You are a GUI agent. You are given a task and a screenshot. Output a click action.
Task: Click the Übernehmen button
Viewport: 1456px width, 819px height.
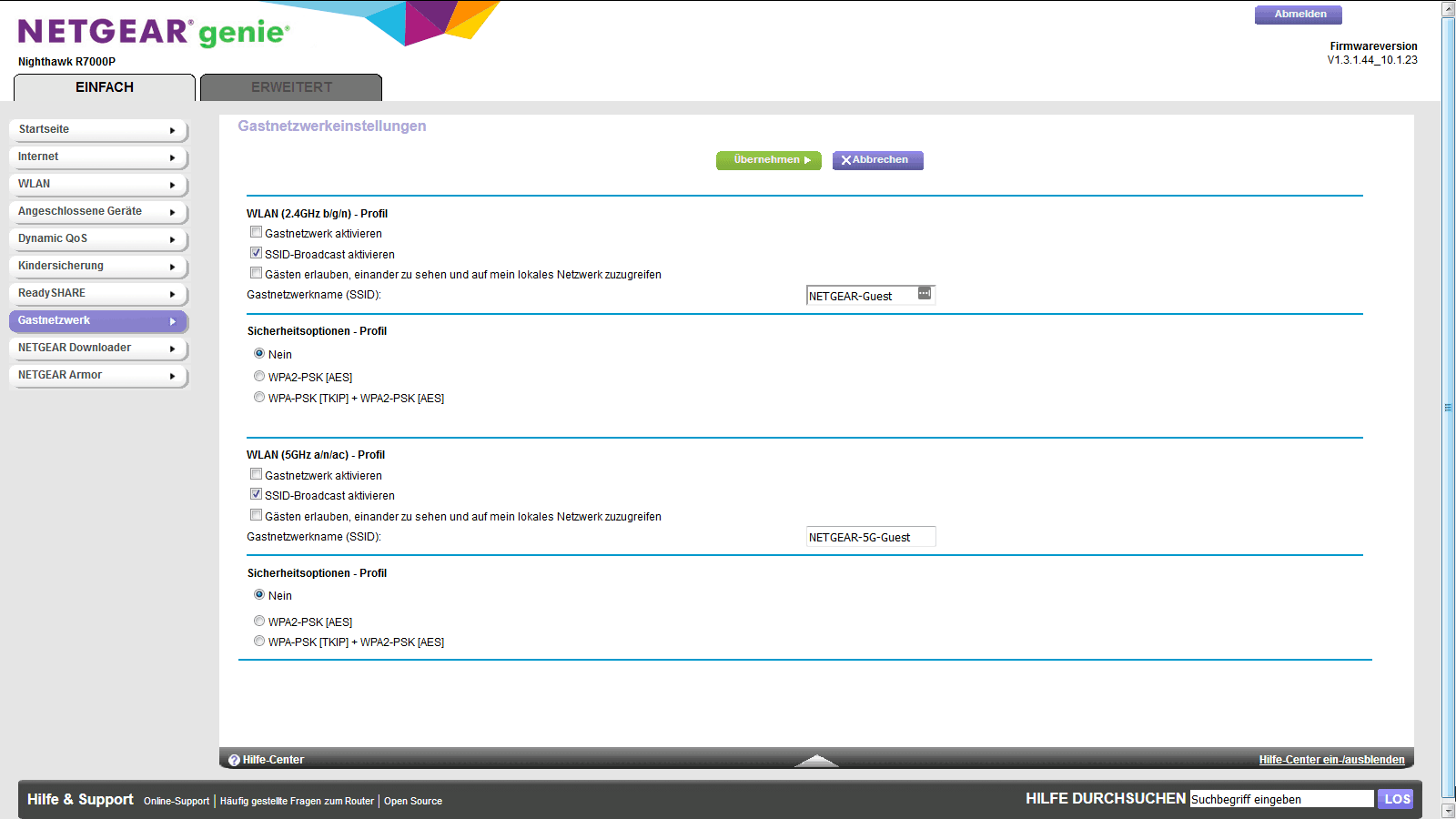click(x=769, y=160)
